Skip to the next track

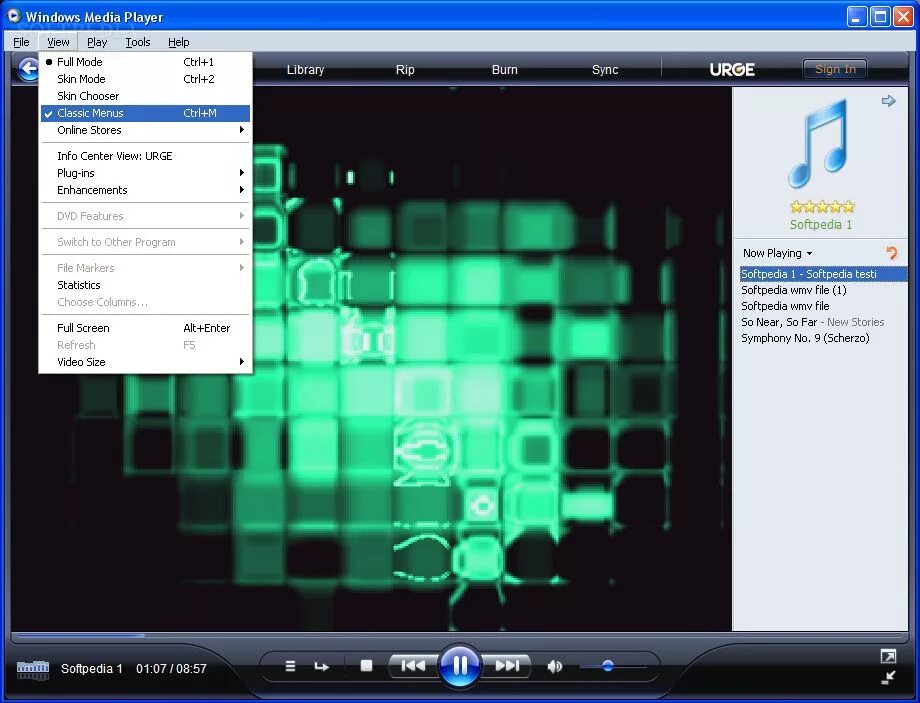507,665
